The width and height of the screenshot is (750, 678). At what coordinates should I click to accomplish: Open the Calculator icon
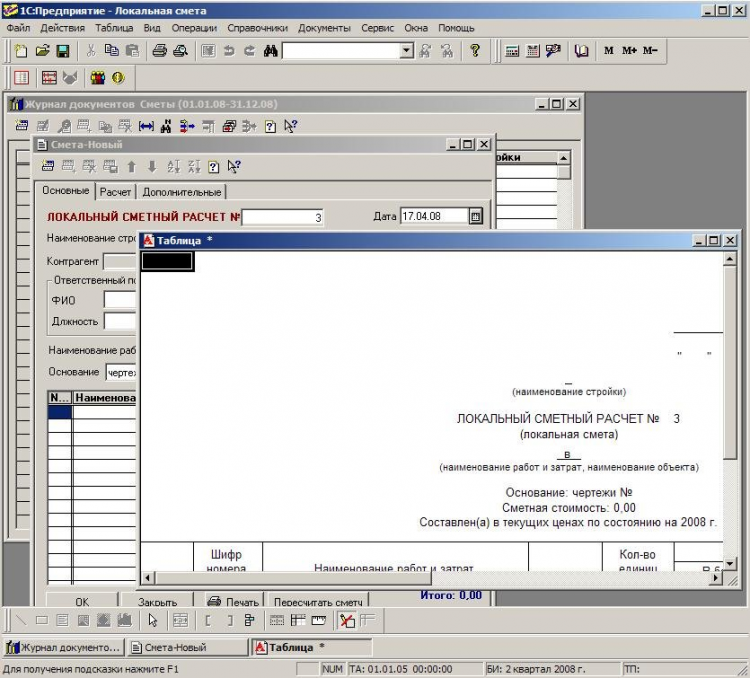[x=512, y=51]
